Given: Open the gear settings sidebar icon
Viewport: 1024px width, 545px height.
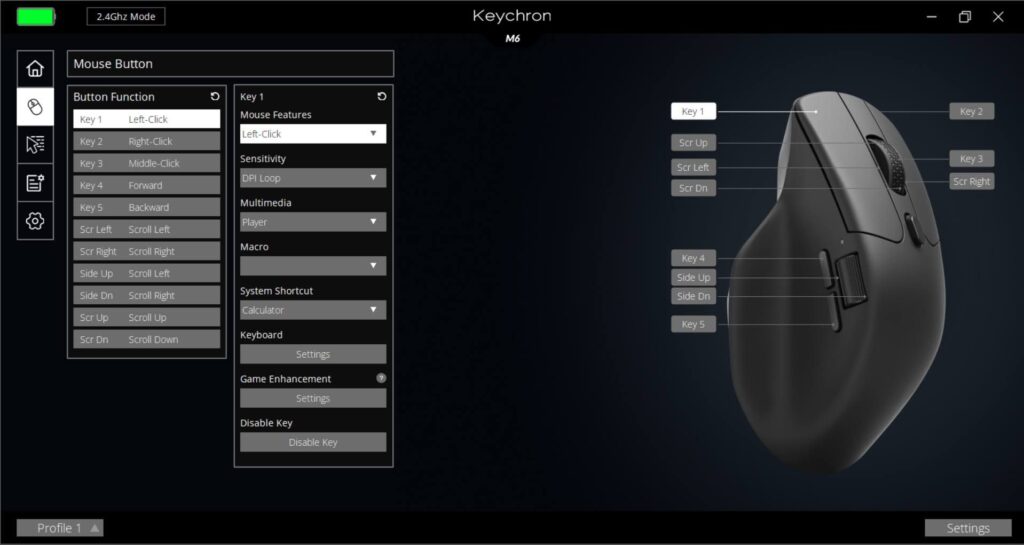Looking at the screenshot, I should (x=35, y=220).
